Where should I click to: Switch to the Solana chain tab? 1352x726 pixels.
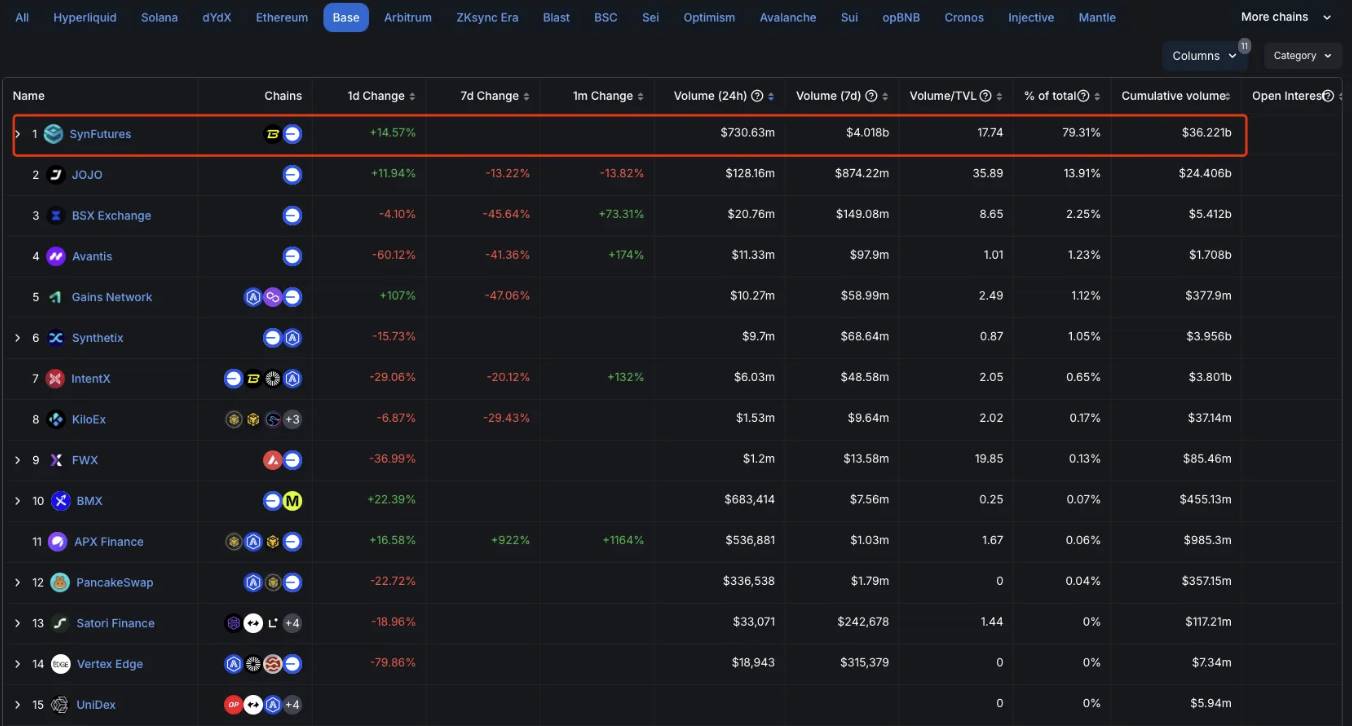(161, 18)
